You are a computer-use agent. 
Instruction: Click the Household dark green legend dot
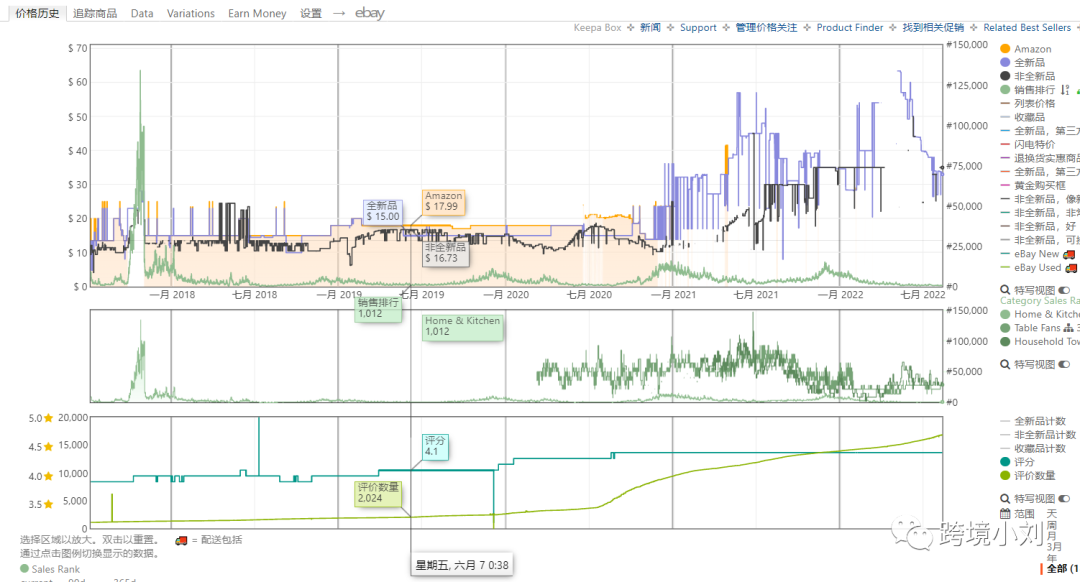coord(1005,342)
